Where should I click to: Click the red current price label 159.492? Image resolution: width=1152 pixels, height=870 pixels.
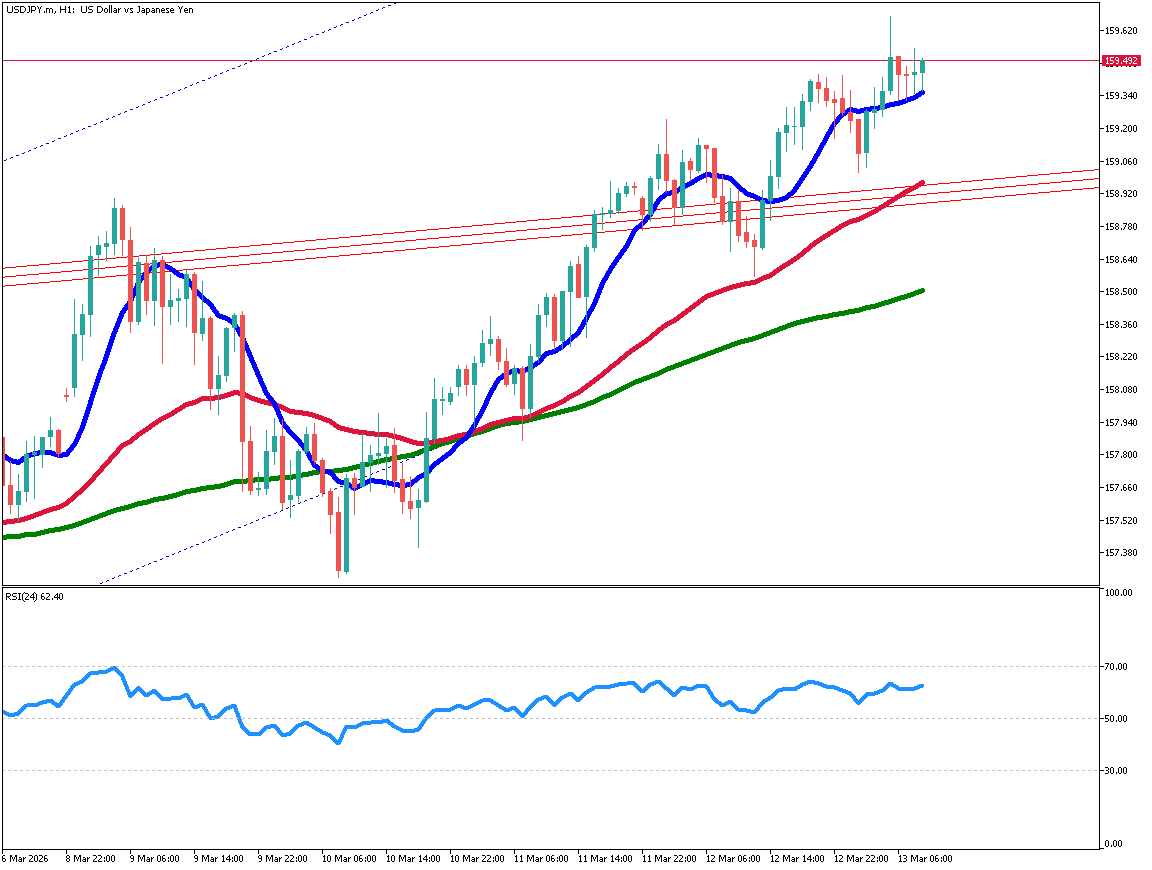pos(1120,61)
